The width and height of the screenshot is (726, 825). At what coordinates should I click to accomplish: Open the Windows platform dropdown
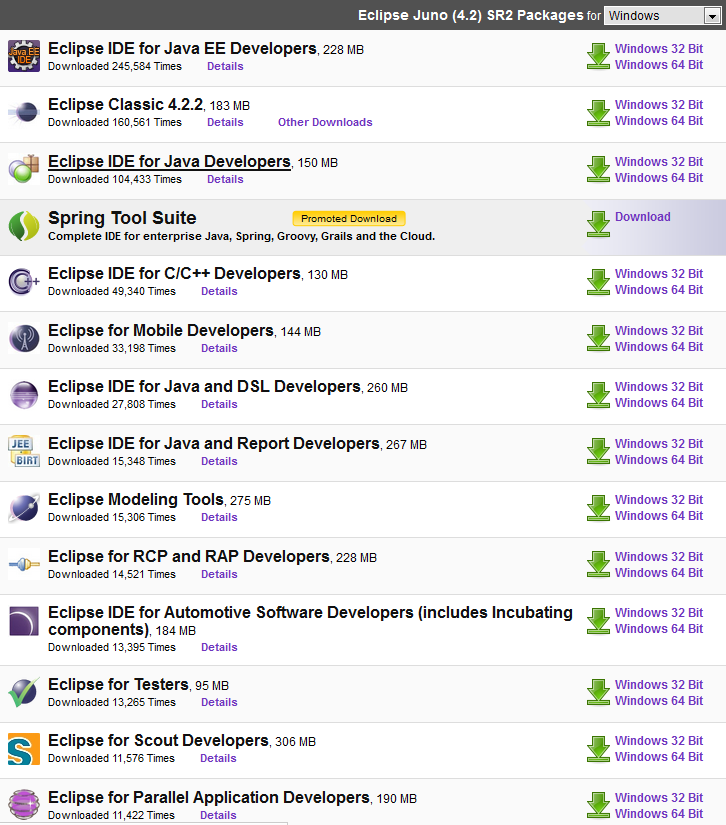click(662, 16)
